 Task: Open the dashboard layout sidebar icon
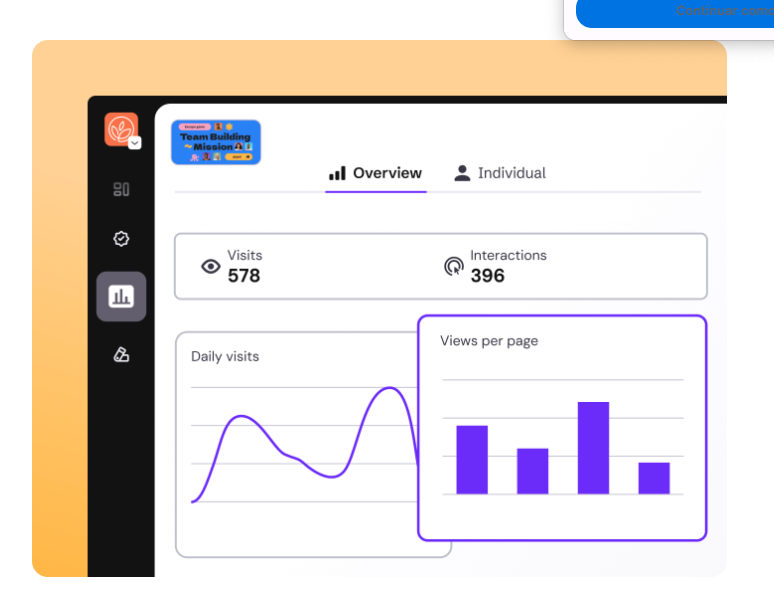[x=121, y=189]
